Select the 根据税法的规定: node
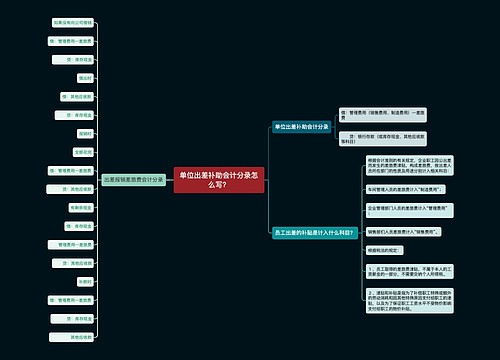The width and height of the screenshot is (500, 360). click(x=385, y=250)
